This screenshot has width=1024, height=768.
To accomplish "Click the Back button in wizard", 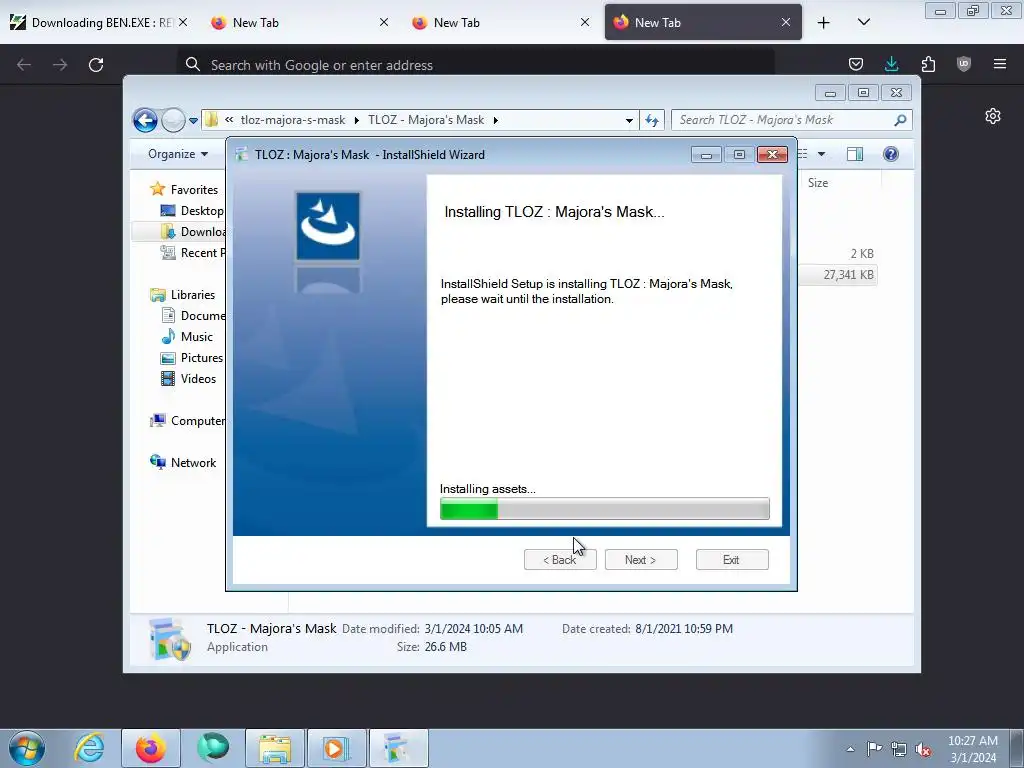I will click(x=560, y=560).
